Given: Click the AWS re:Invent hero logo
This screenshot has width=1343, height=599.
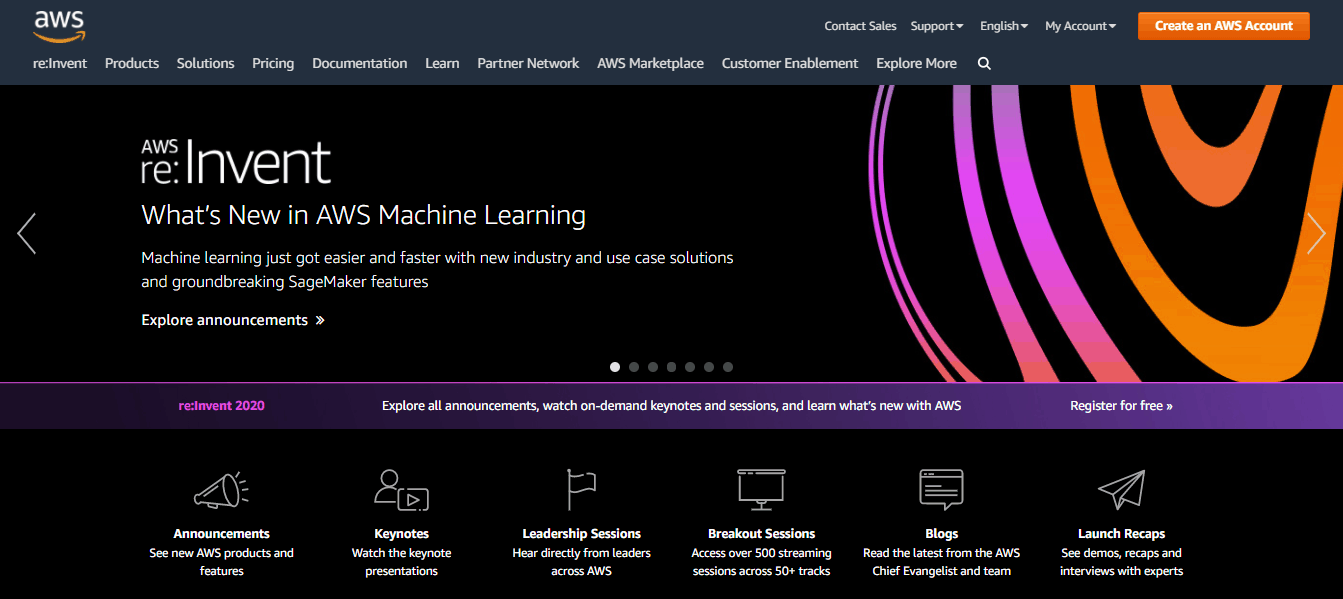Looking at the screenshot, I should pyautogui.click(x=236, y=163).
